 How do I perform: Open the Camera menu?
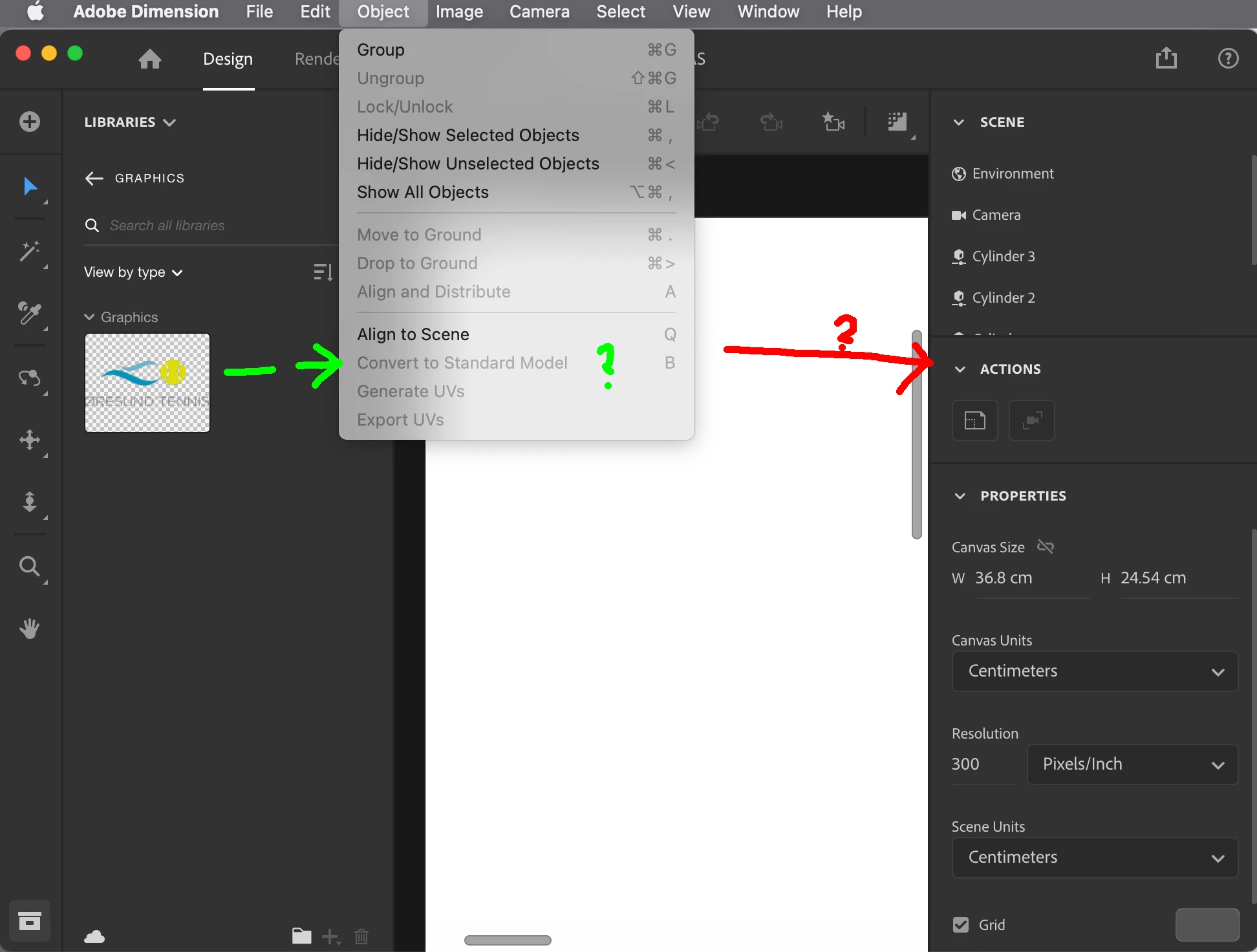(x=539, y=12)
